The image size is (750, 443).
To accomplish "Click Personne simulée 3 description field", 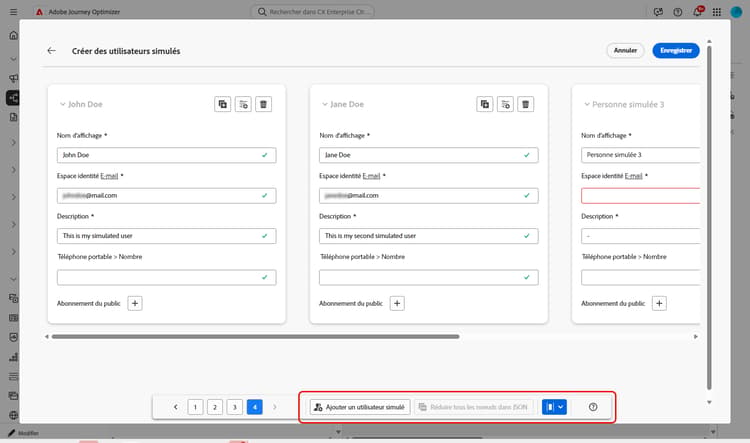I will [x=640, y=236].
